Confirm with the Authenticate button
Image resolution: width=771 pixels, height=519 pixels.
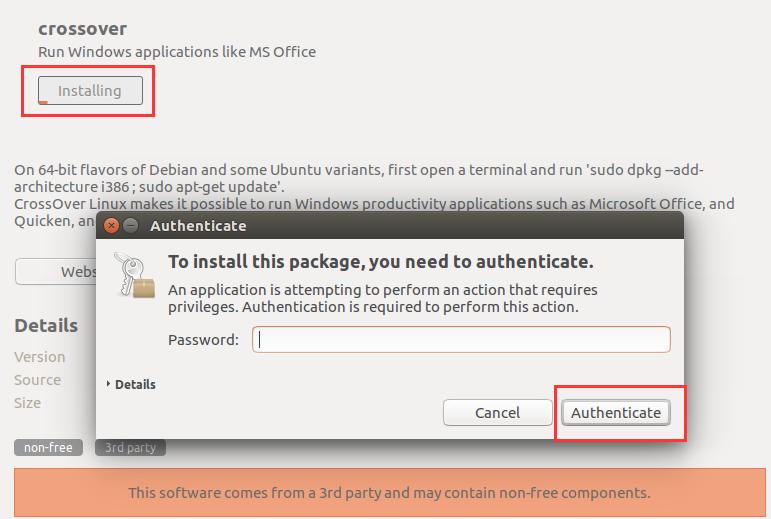click(x=615, y=412)
